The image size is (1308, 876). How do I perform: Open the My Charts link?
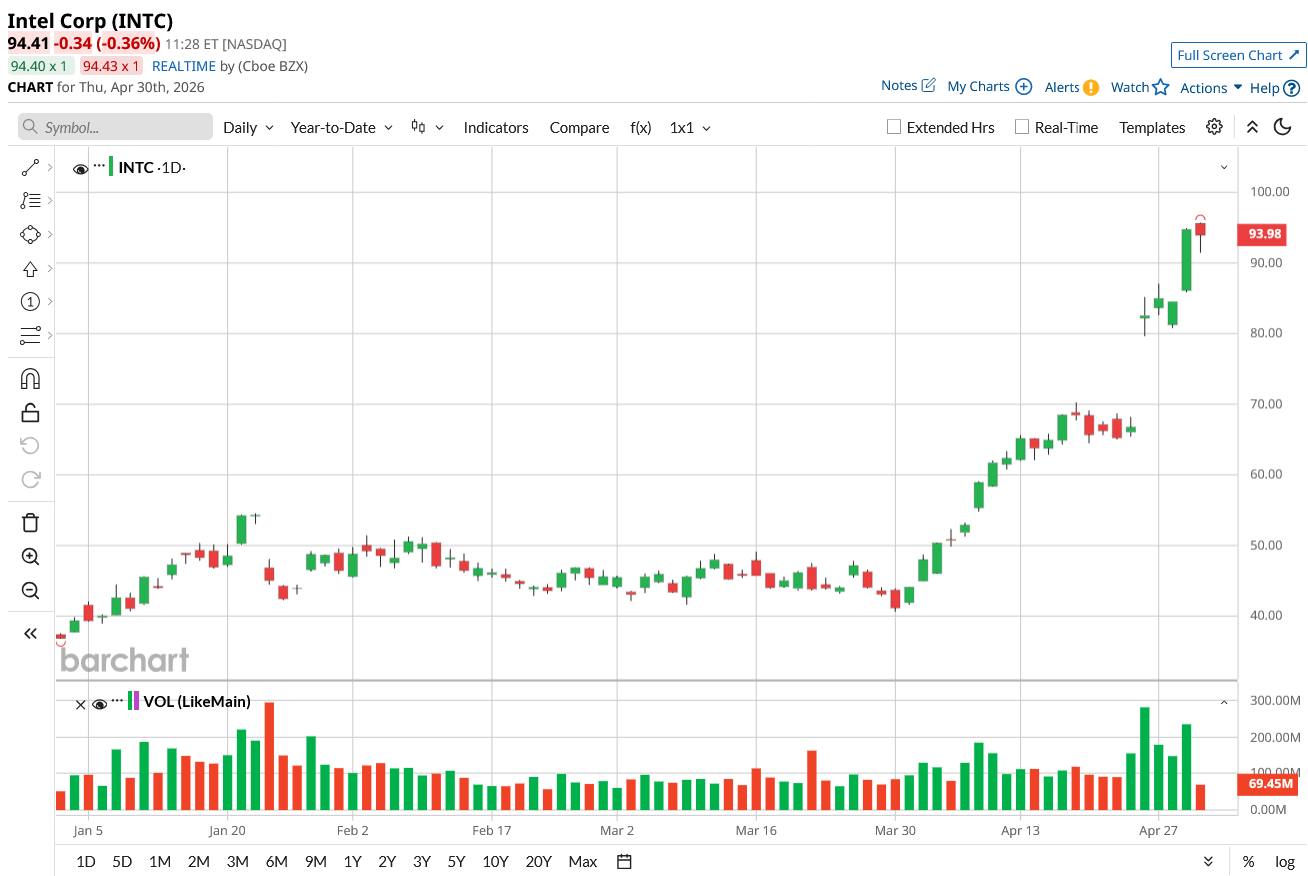978,86
